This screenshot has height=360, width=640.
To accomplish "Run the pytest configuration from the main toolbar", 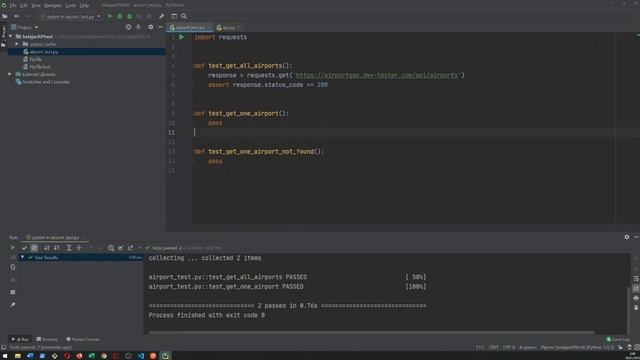I will point(110,16).
